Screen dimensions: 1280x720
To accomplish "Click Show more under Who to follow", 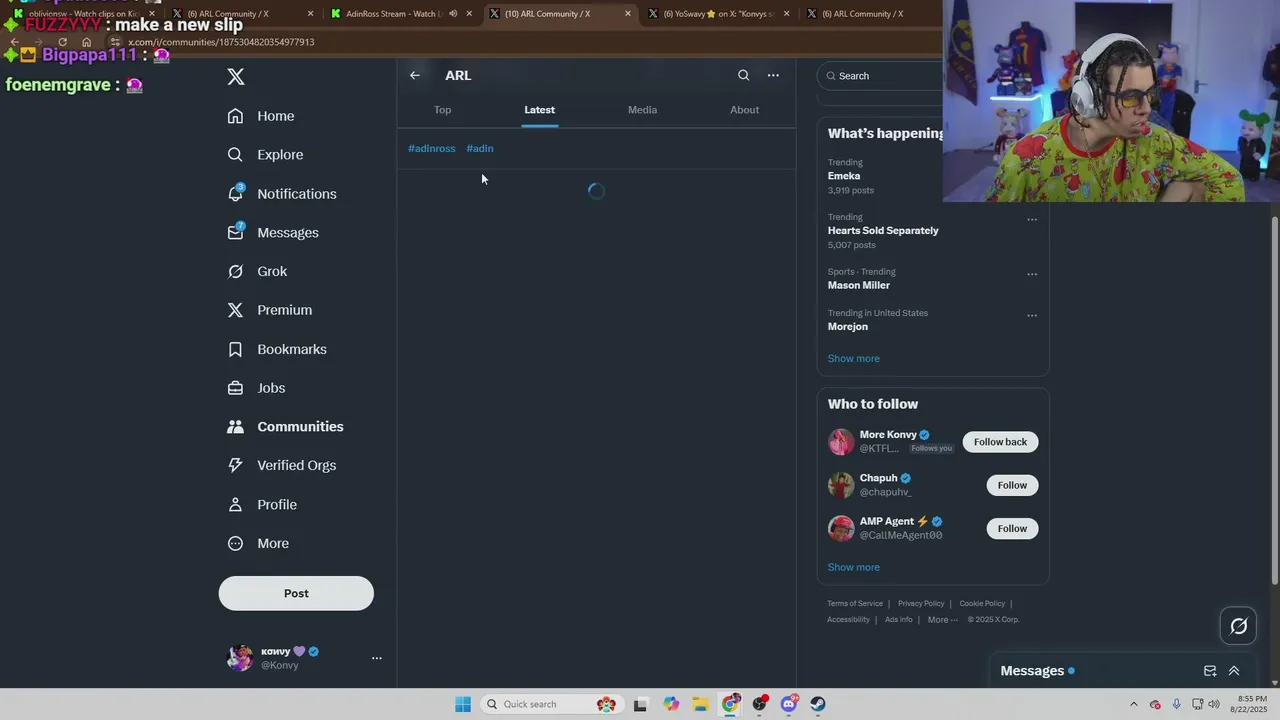I will [x=853, y=567].
